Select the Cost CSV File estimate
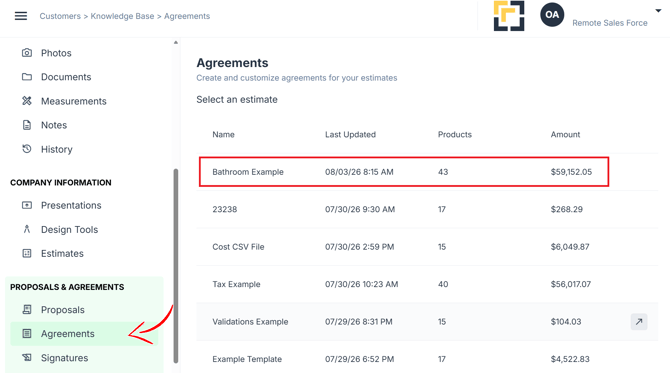The image size is (670, 373). coord(427,247)
